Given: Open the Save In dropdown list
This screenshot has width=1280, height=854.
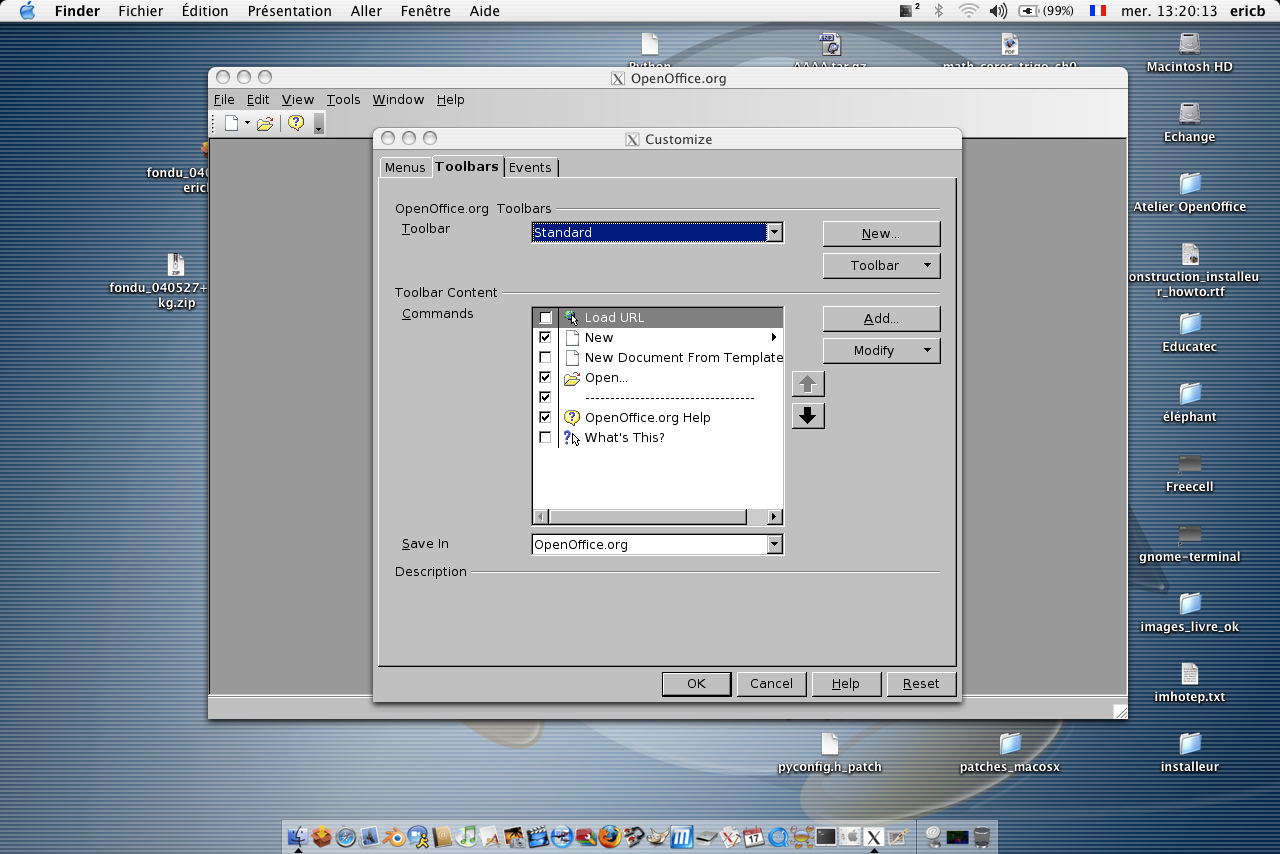Looking at the screenshot, I should [x=773, y=545].
